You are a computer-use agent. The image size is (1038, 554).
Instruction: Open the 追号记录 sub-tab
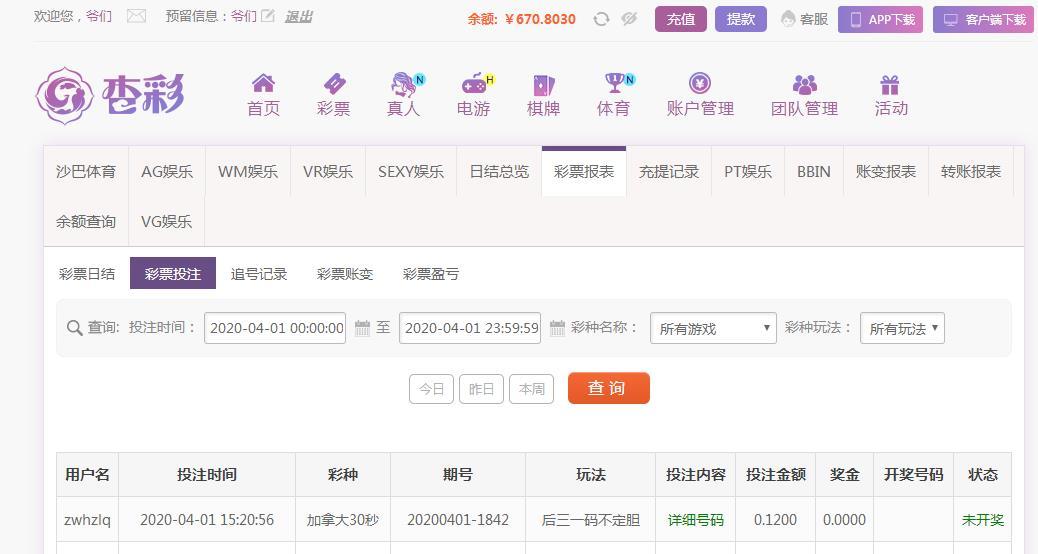[259, 273]
